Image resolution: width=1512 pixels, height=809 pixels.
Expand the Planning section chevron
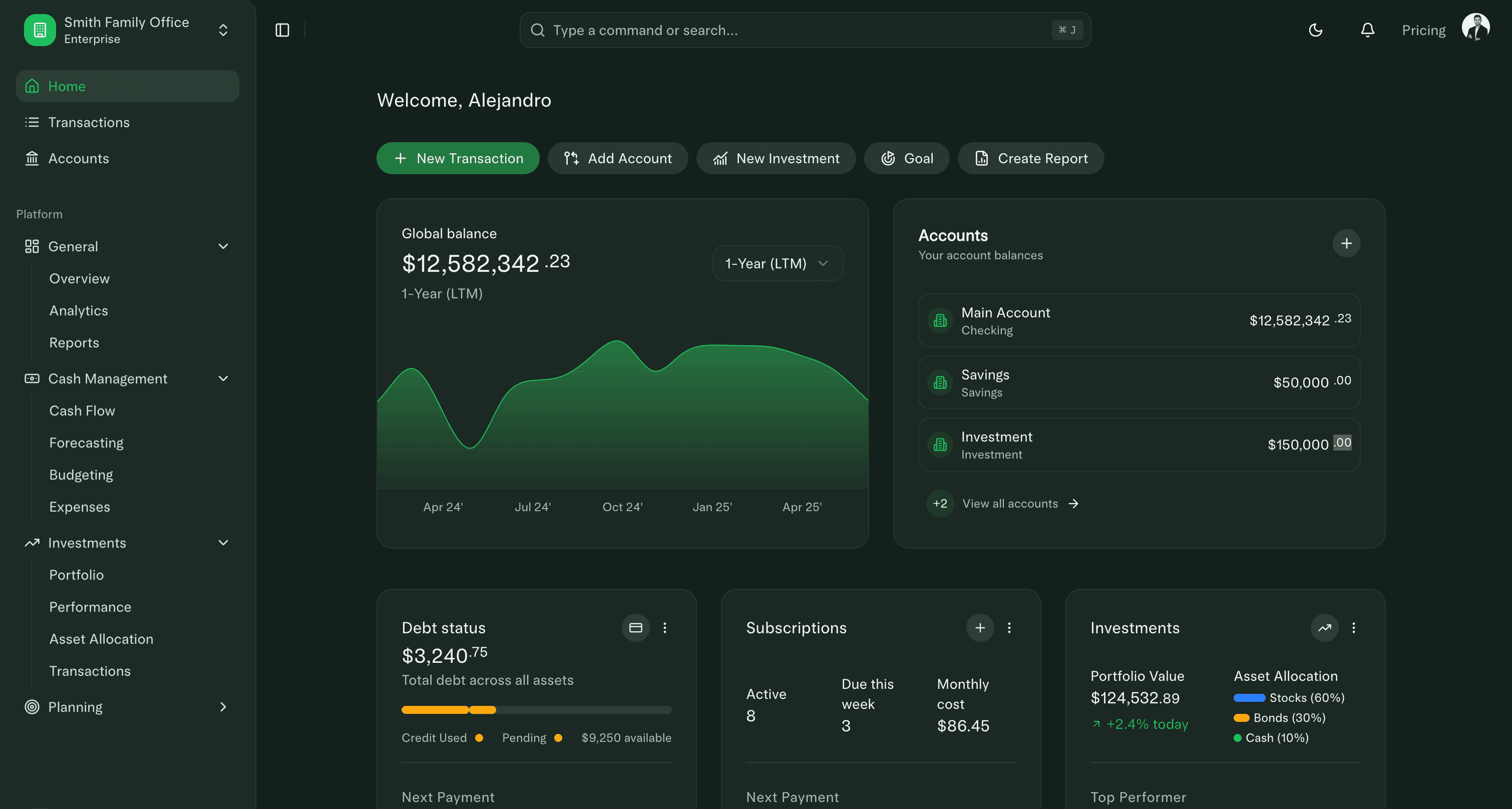pyautogui.click(x=223, y=707)
